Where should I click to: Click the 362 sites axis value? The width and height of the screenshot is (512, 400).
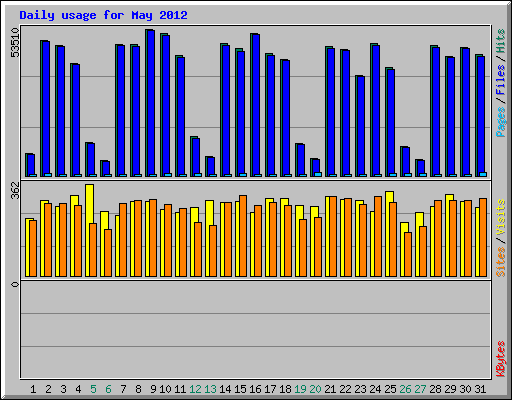(x=15, y=191)
